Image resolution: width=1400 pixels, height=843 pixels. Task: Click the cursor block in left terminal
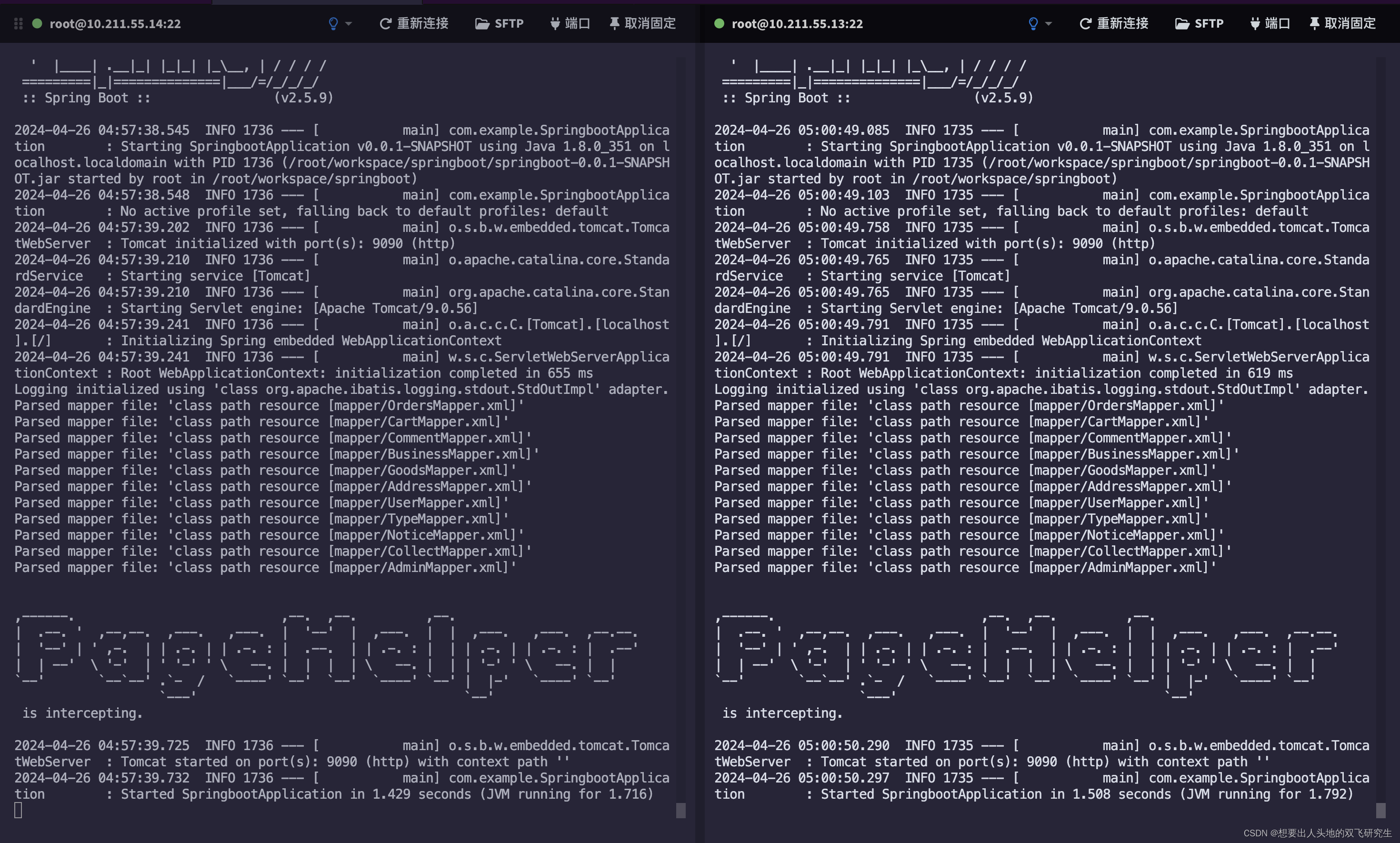point(18,810)
